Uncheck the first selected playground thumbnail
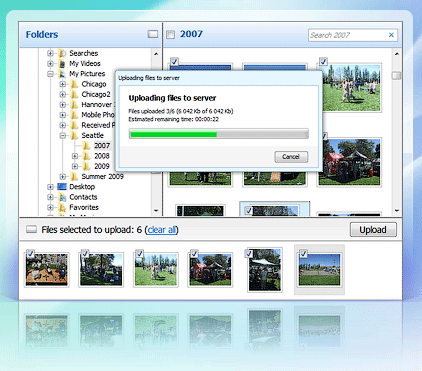 click(x=30, y=253)
